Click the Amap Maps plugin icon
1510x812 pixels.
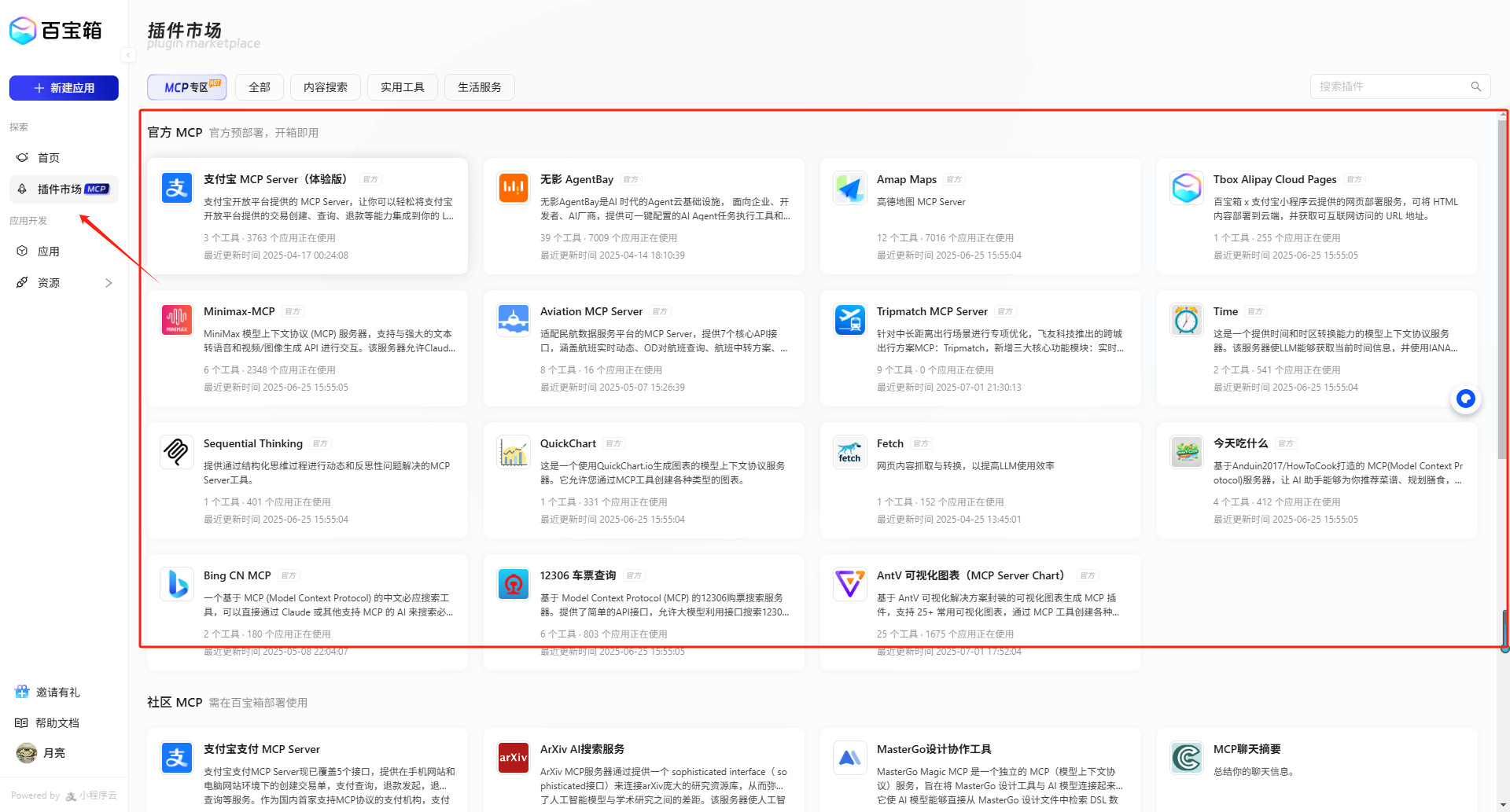[x=850, y=188]
